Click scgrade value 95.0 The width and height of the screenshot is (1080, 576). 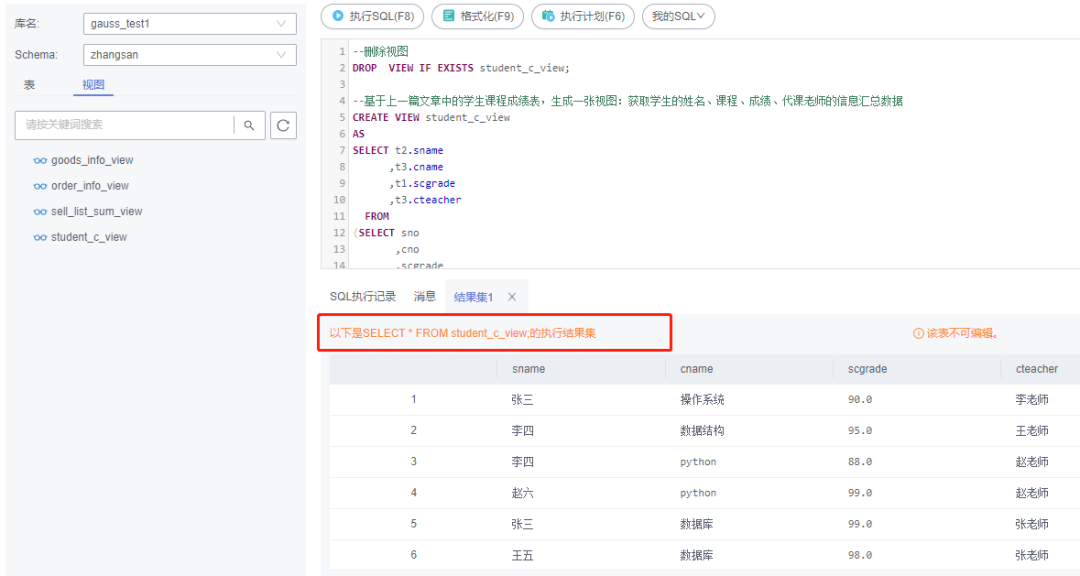pyautogui.click(x=860, y=431)
